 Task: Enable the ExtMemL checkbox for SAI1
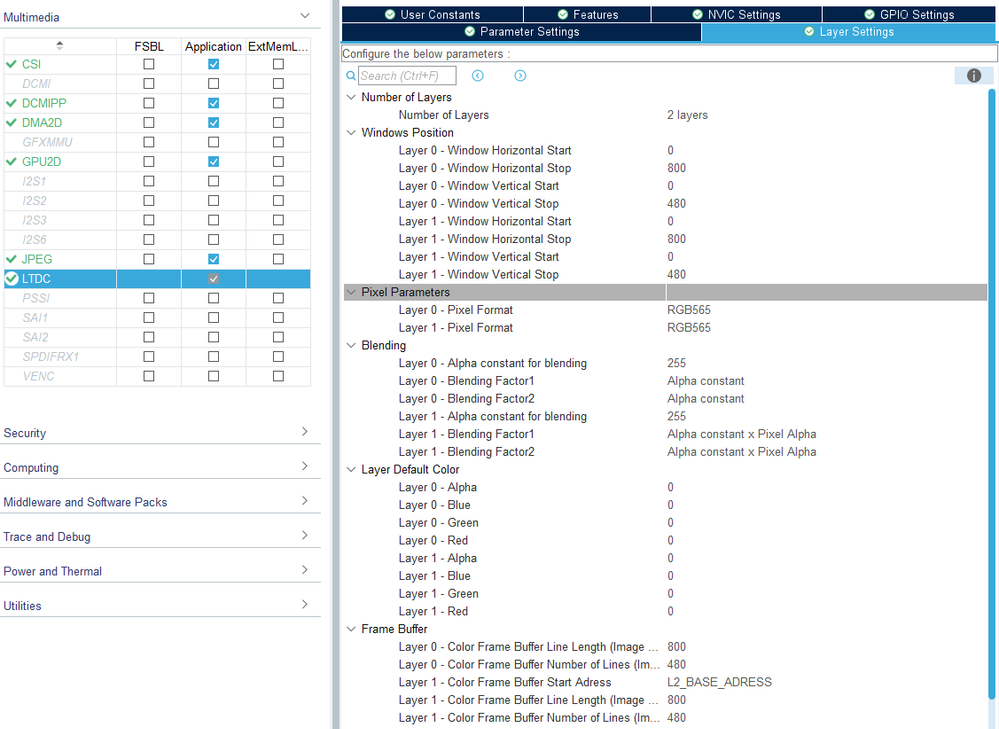[279, 317]
